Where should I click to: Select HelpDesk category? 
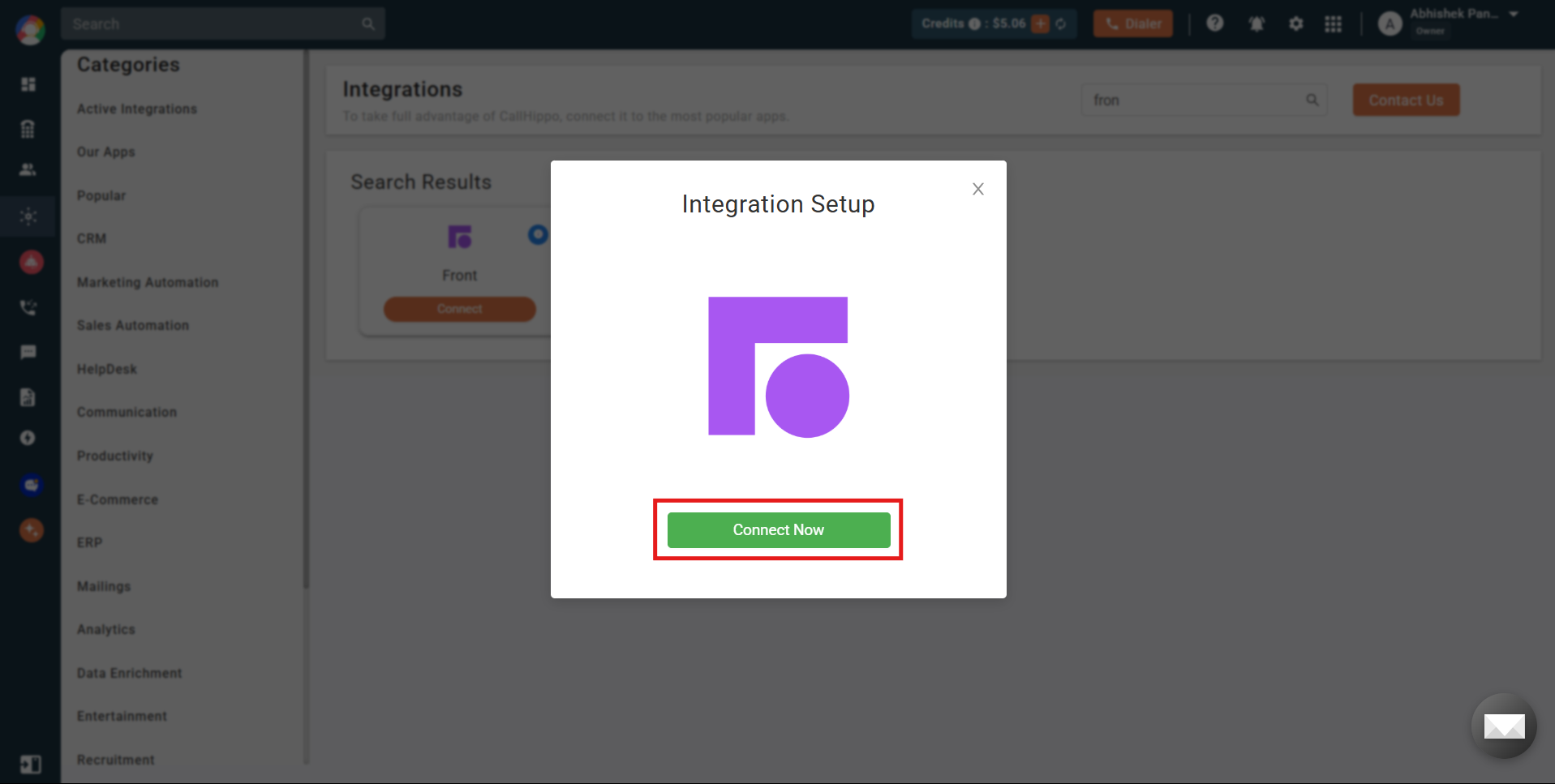coord(106,369)
